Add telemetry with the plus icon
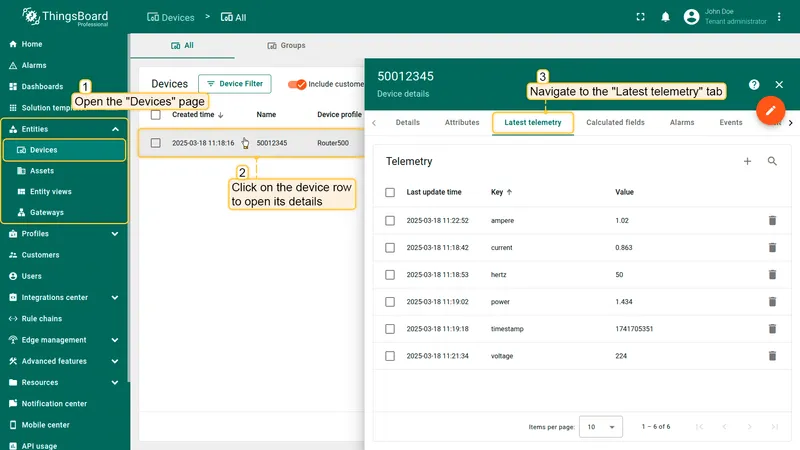 (x=747, y=161)
